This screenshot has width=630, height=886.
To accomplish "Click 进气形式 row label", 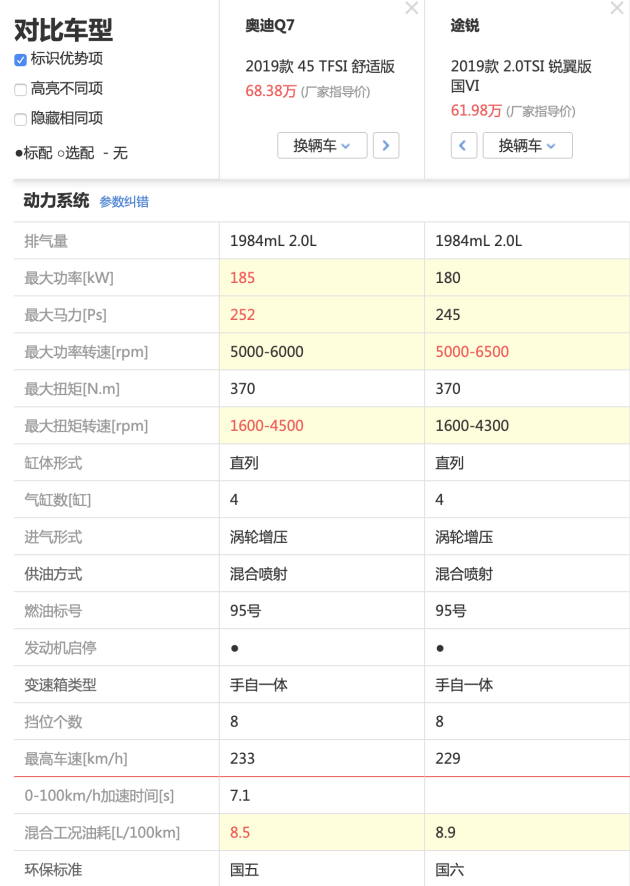I will tap(53, 537).
